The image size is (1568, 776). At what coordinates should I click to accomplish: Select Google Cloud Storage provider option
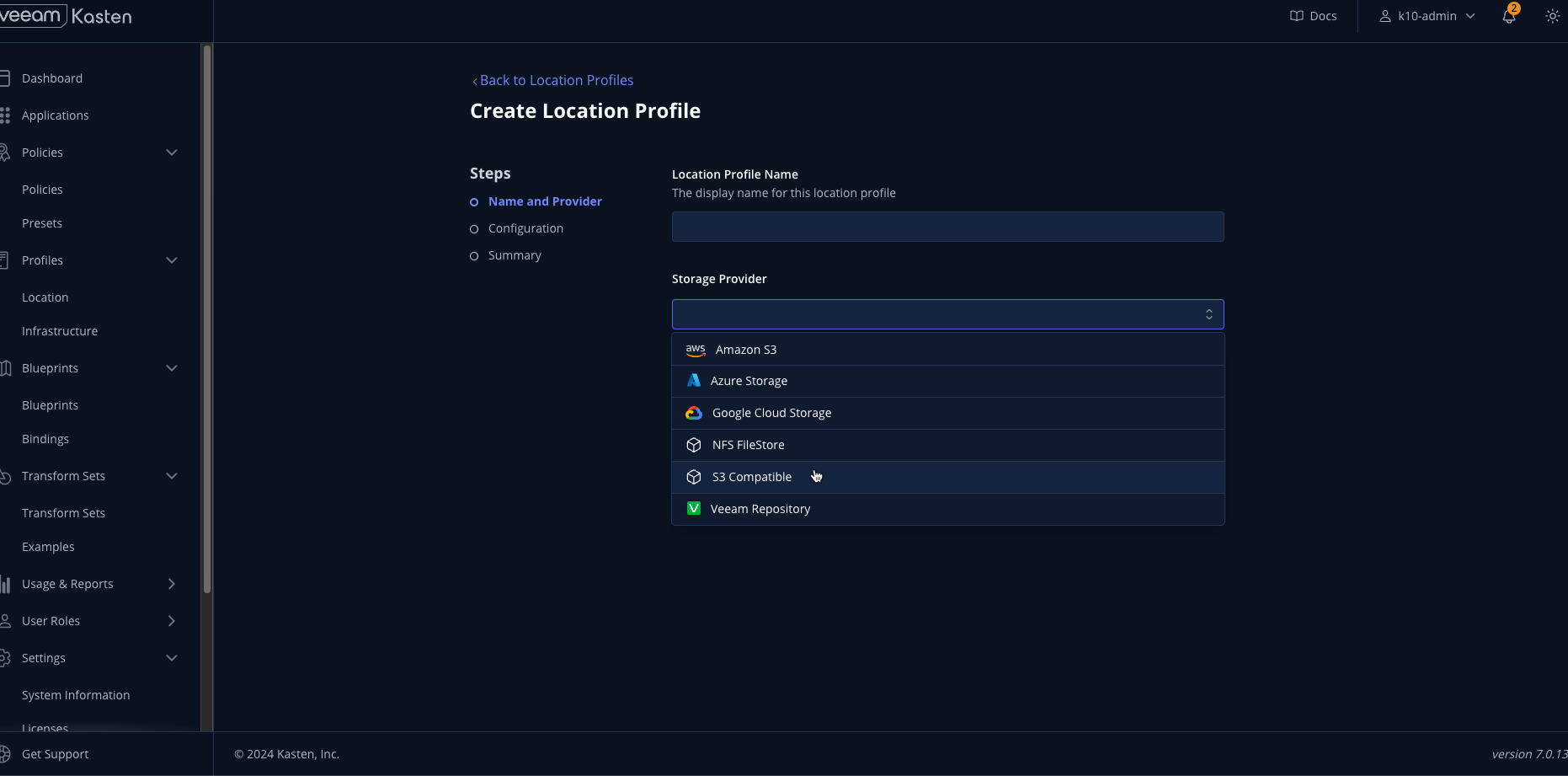(947, 413)
